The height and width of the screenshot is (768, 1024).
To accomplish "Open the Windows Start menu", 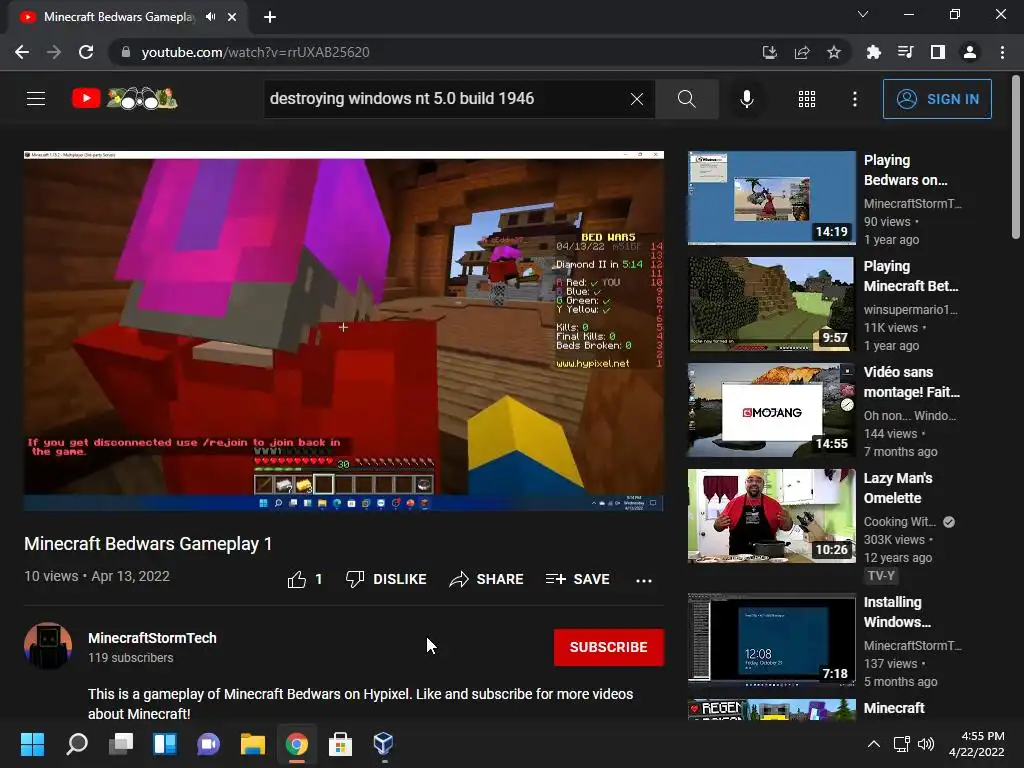I will pyautogui.click(x=32, y=744).
